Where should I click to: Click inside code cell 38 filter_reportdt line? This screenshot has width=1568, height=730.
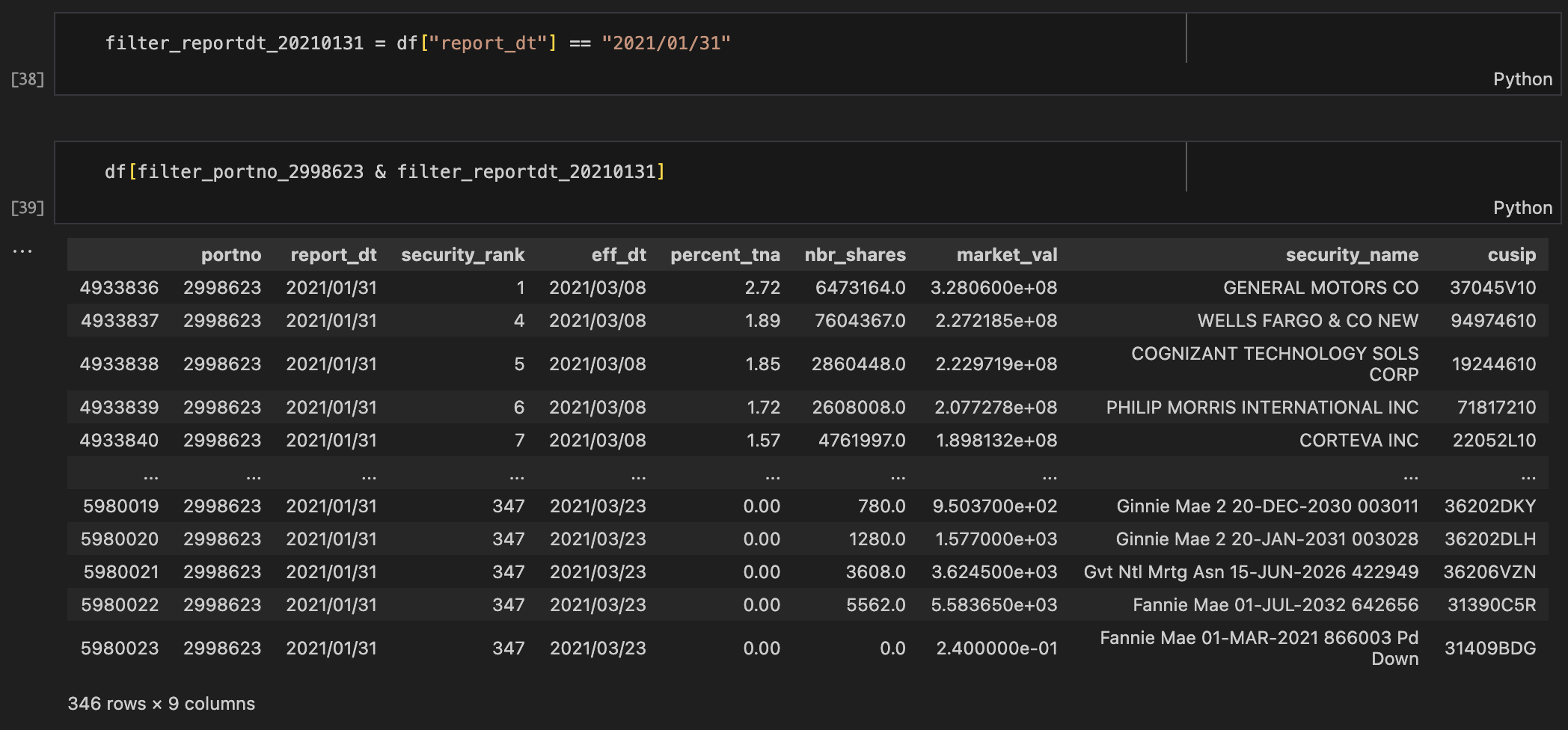(x=417, y=43)
